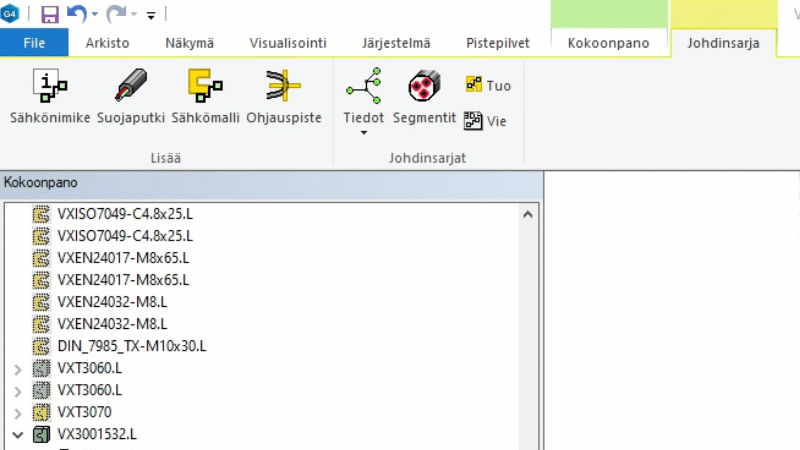800x450 pixels.
Task: Customize the quick access toolbar
Action: click(151, 15)
